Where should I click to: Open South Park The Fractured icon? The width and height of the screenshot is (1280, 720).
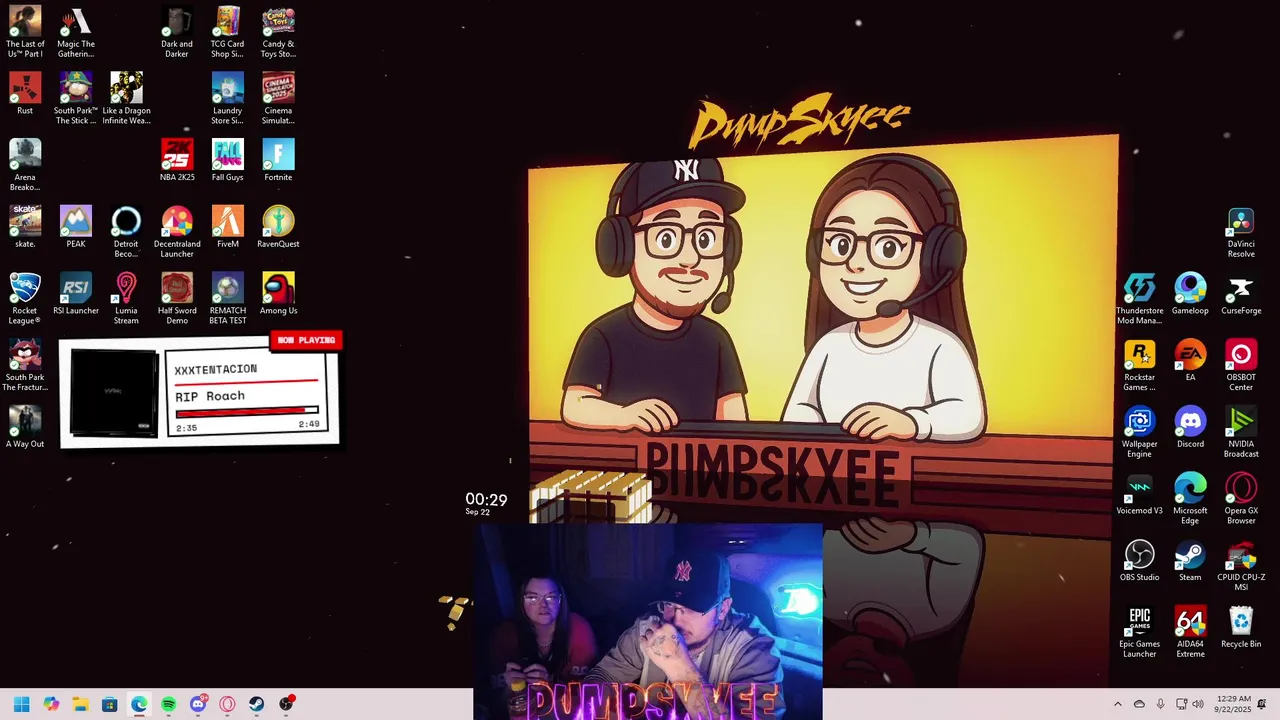25,365
